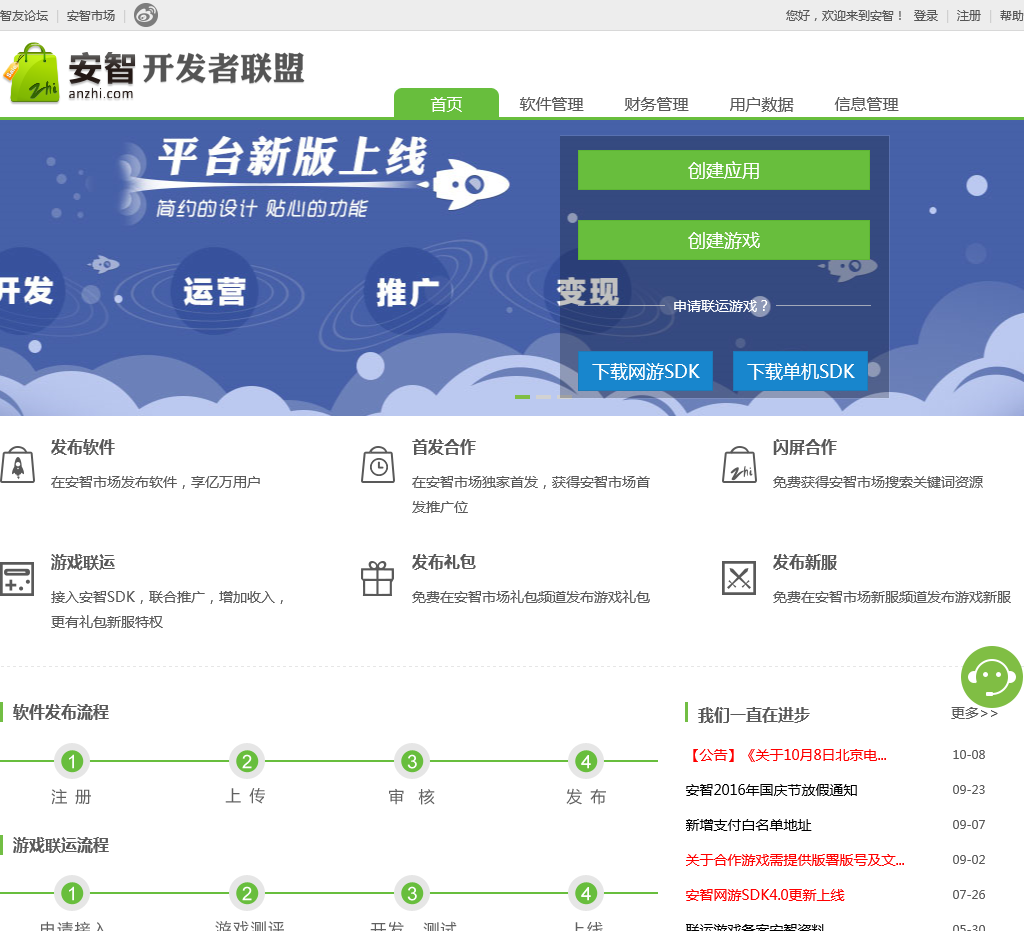Open the 游戏联运 heading link
Viewport: 1024px width, 931px height.
pos(83,562)
